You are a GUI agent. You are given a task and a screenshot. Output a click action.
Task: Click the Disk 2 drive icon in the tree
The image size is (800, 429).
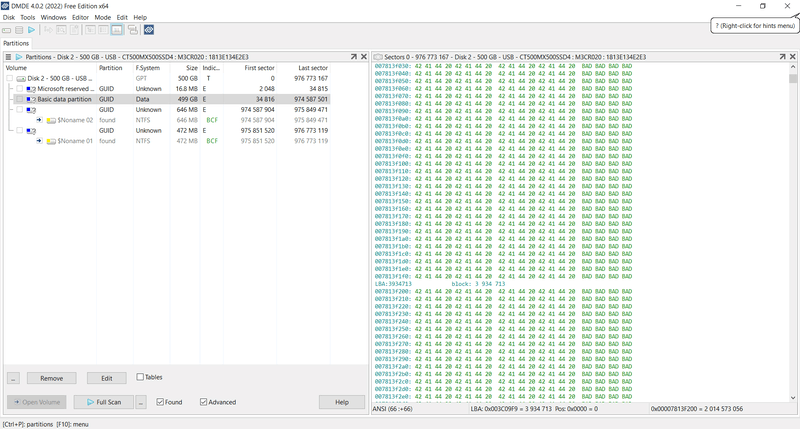tap(21, 79)
